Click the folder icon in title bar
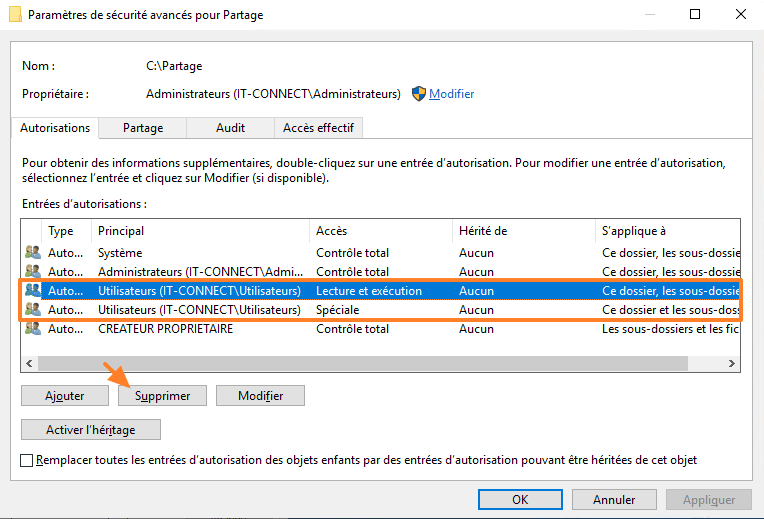The width and height of the screenshot is (764, 519). 16,14
